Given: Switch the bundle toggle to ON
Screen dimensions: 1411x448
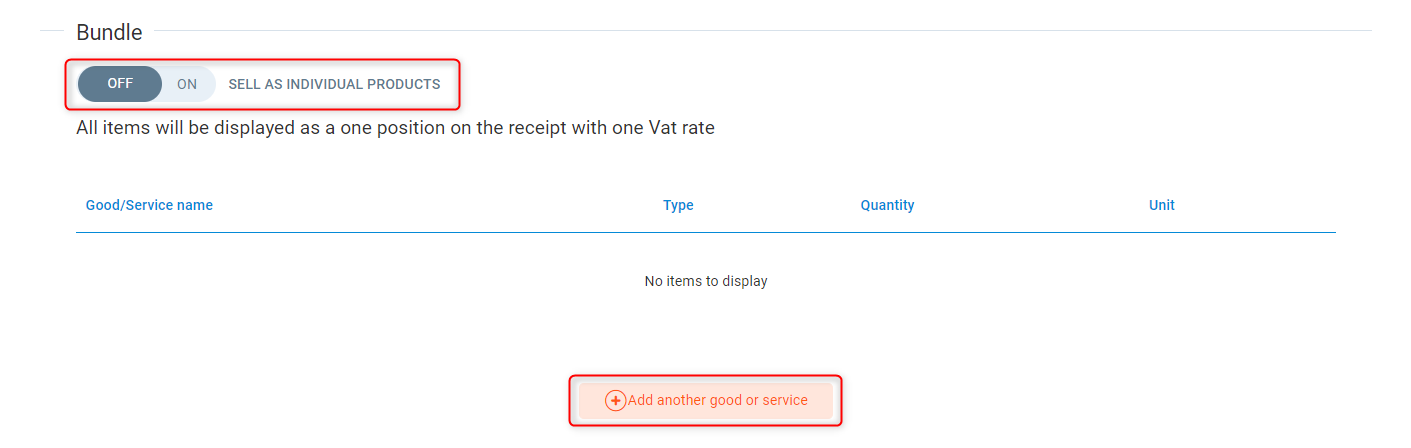Looking at the screenshot, I should (187, 84).
